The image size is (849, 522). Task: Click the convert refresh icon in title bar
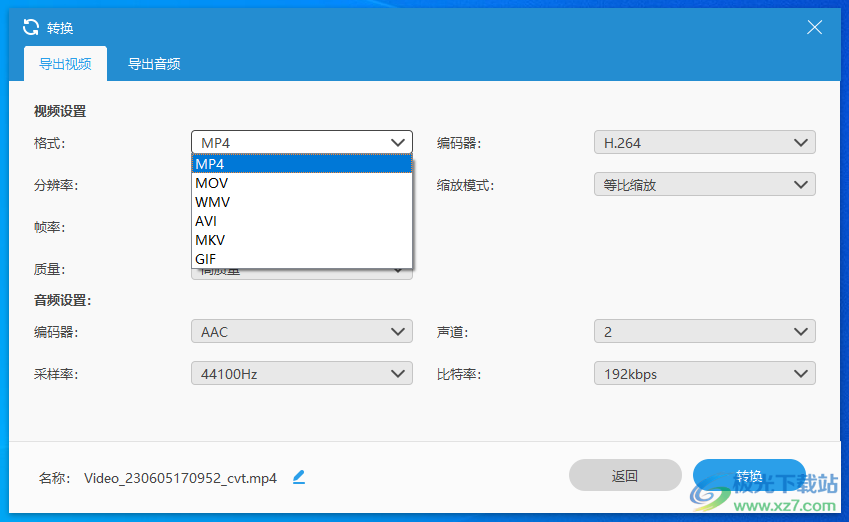point(31,27)
